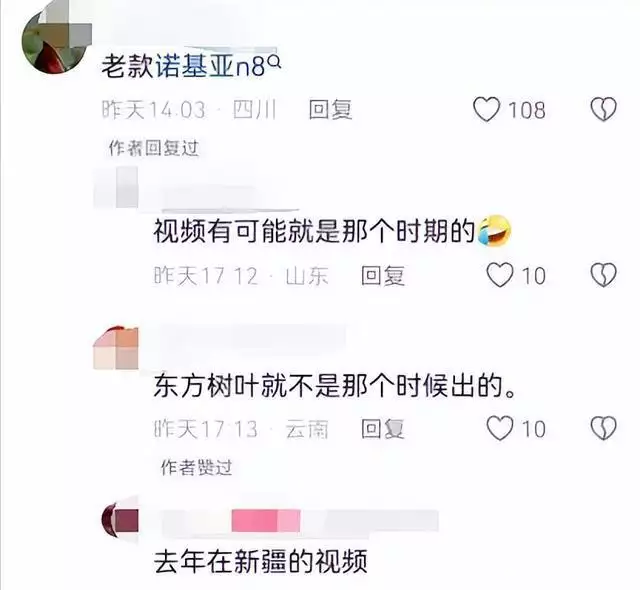Select the comment text 东方树叶就不是那个时候出的
The height and width of the screenshot is (590, 640).
coord(335,385)
